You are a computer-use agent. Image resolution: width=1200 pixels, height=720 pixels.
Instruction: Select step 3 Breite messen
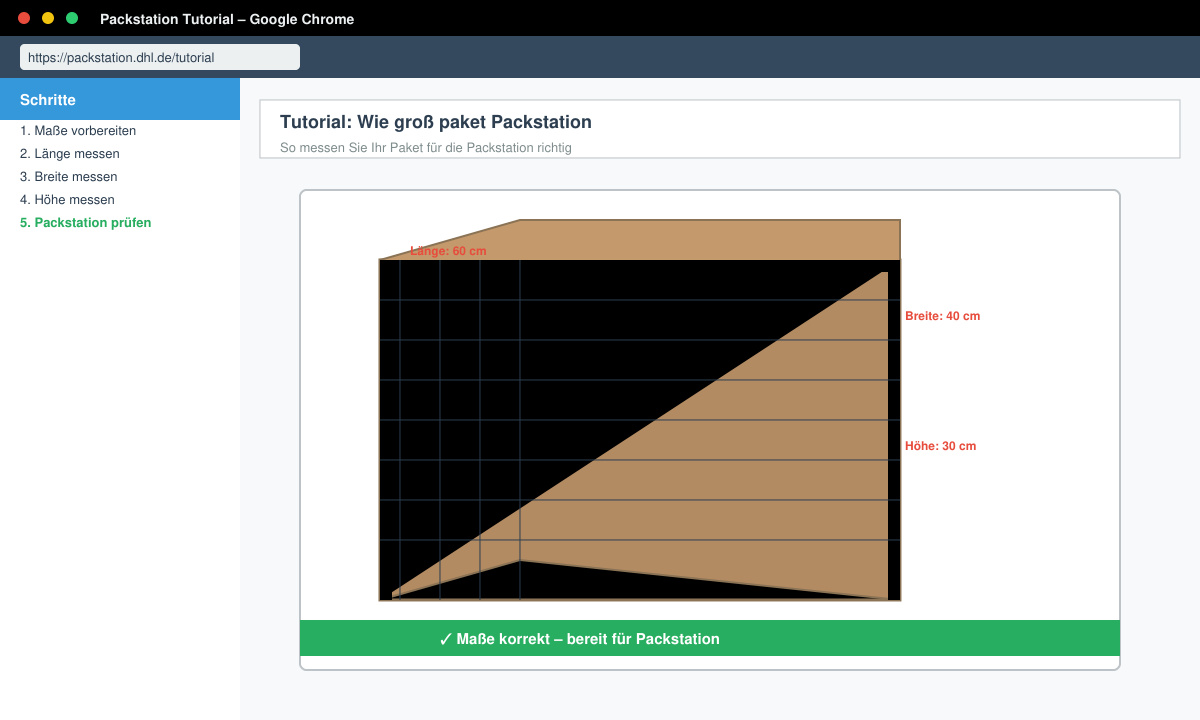tap(69, 177)
